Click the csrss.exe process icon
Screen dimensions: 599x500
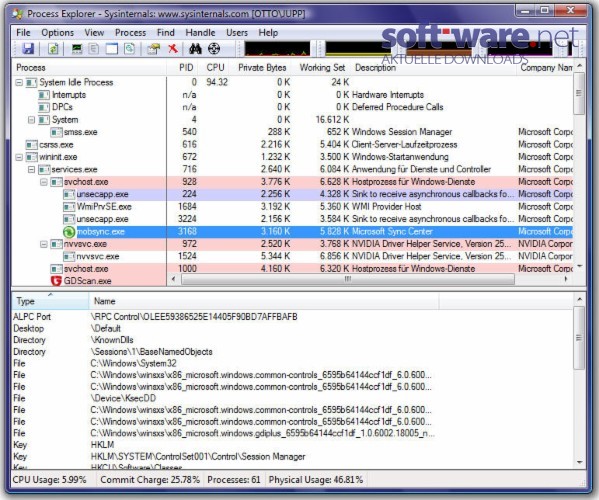31,145
